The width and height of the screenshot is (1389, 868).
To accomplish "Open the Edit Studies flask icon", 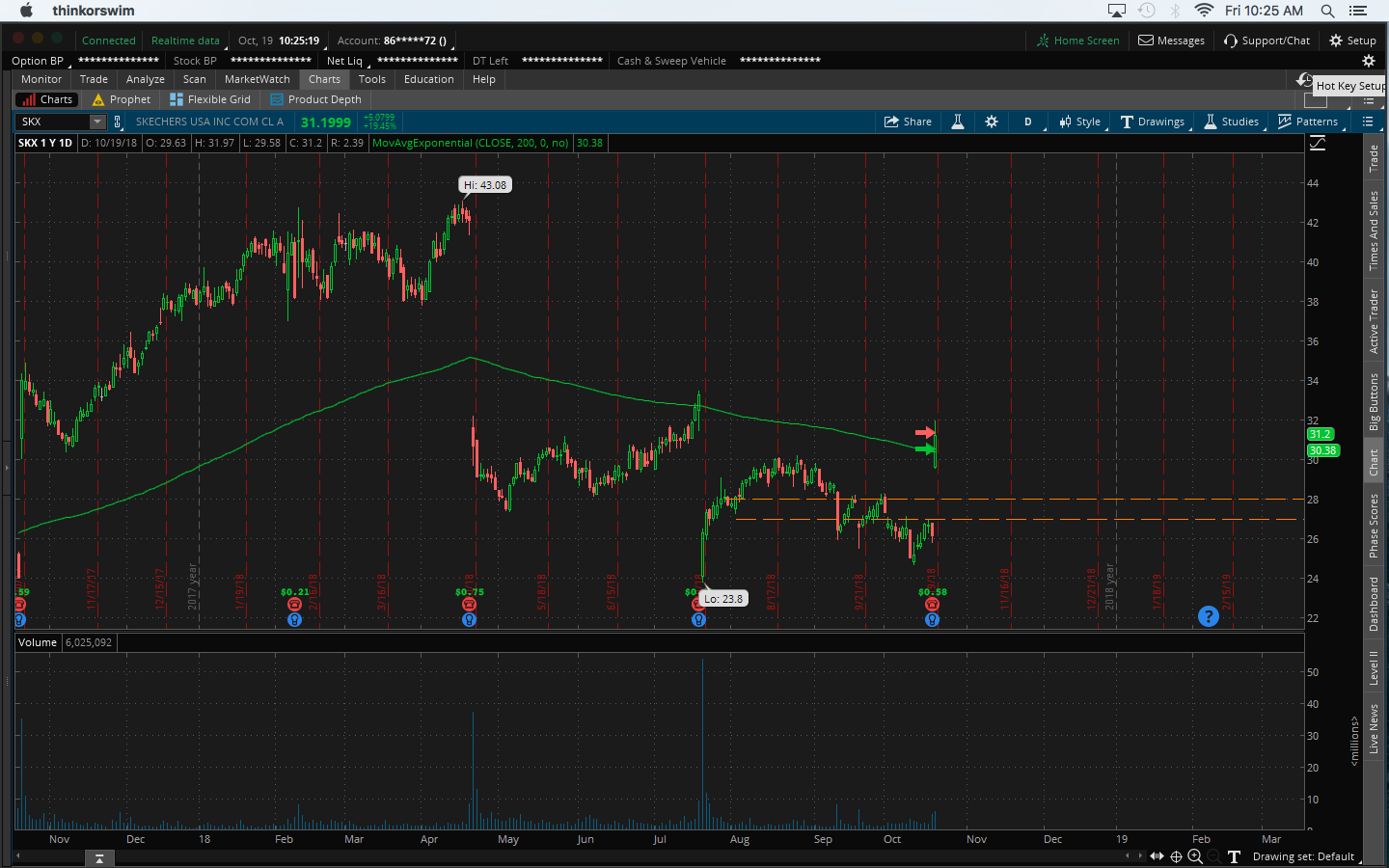I will tap(958, 122).
